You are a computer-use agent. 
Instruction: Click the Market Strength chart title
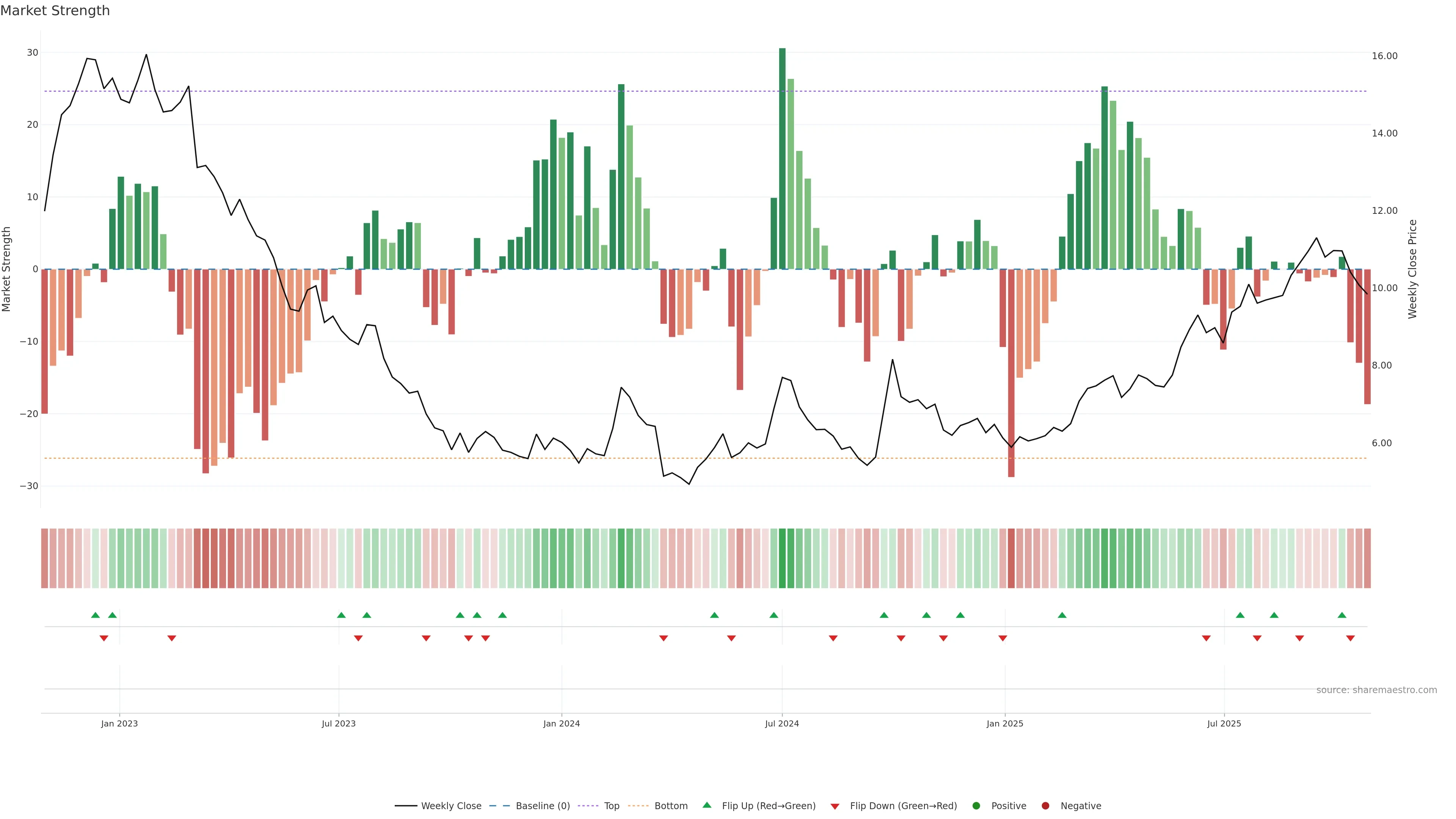(55, 11)
